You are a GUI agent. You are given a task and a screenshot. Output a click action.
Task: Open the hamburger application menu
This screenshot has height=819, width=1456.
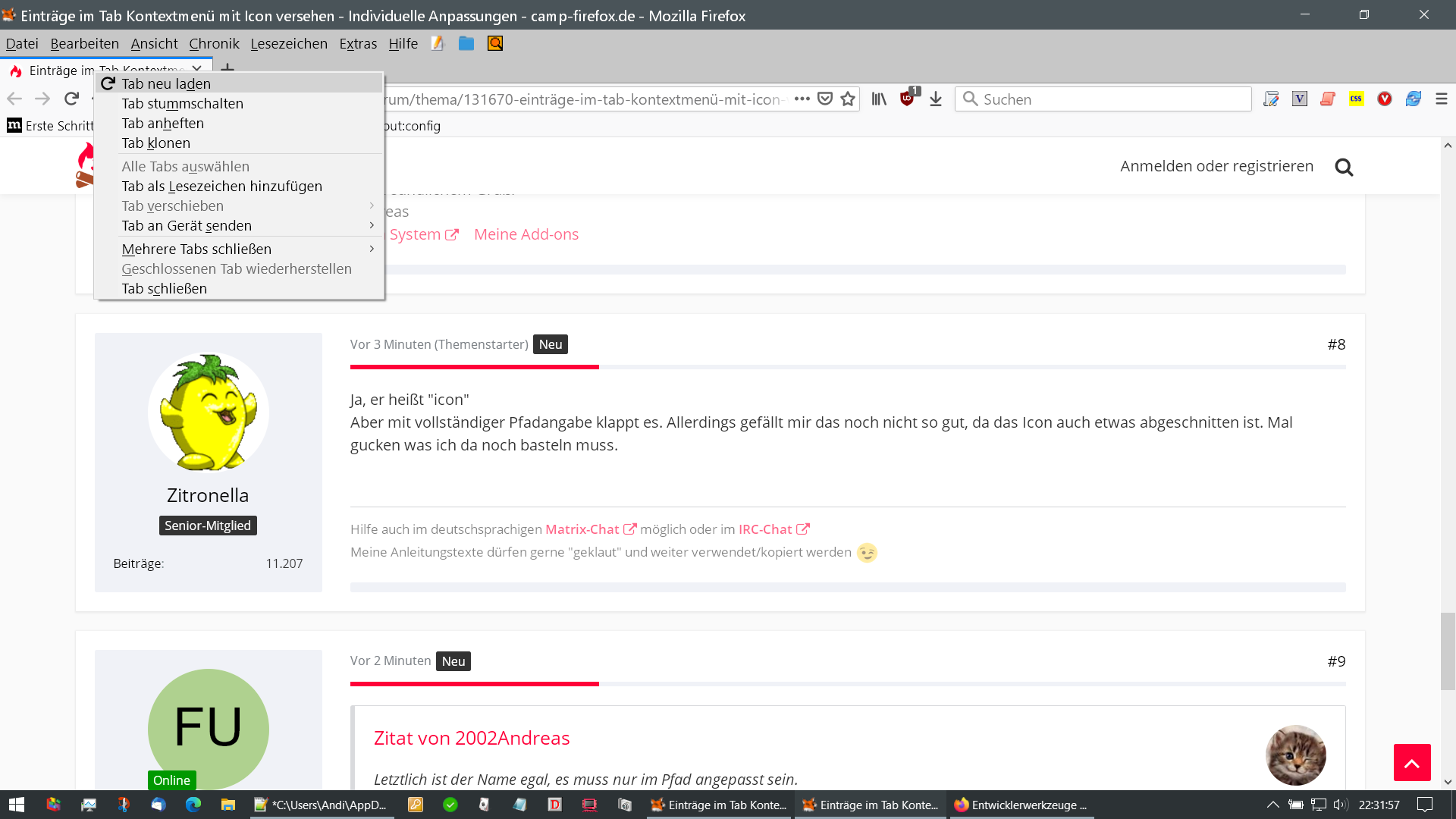(1441, 99)
